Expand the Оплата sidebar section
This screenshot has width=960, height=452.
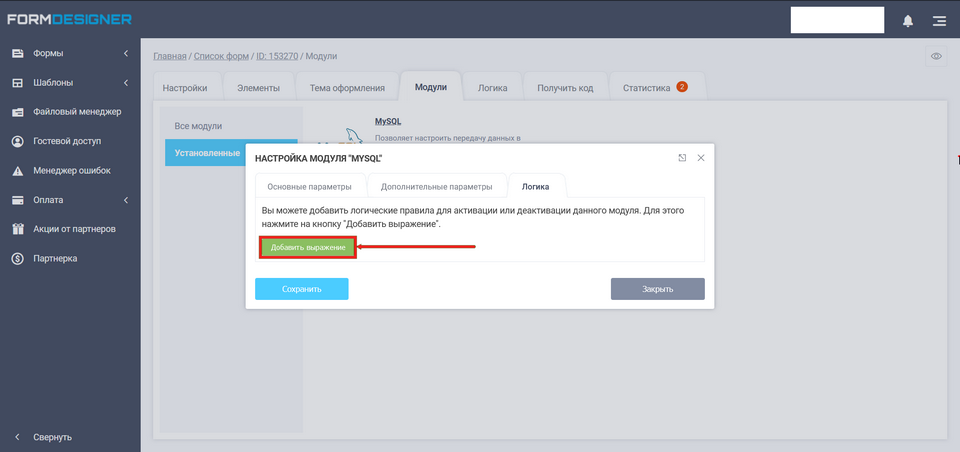69,200
